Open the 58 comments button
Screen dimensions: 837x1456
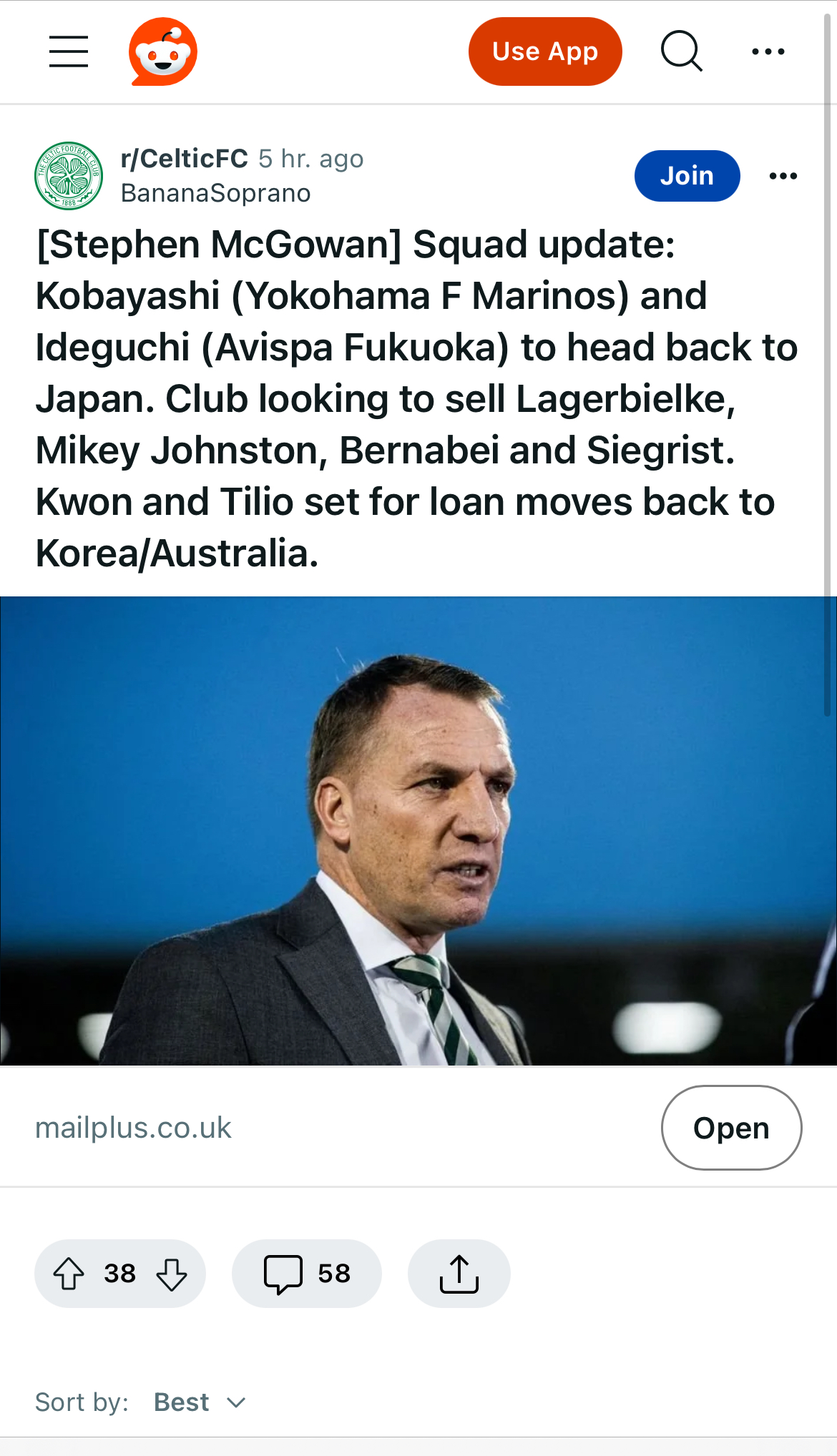point(307,1274)
